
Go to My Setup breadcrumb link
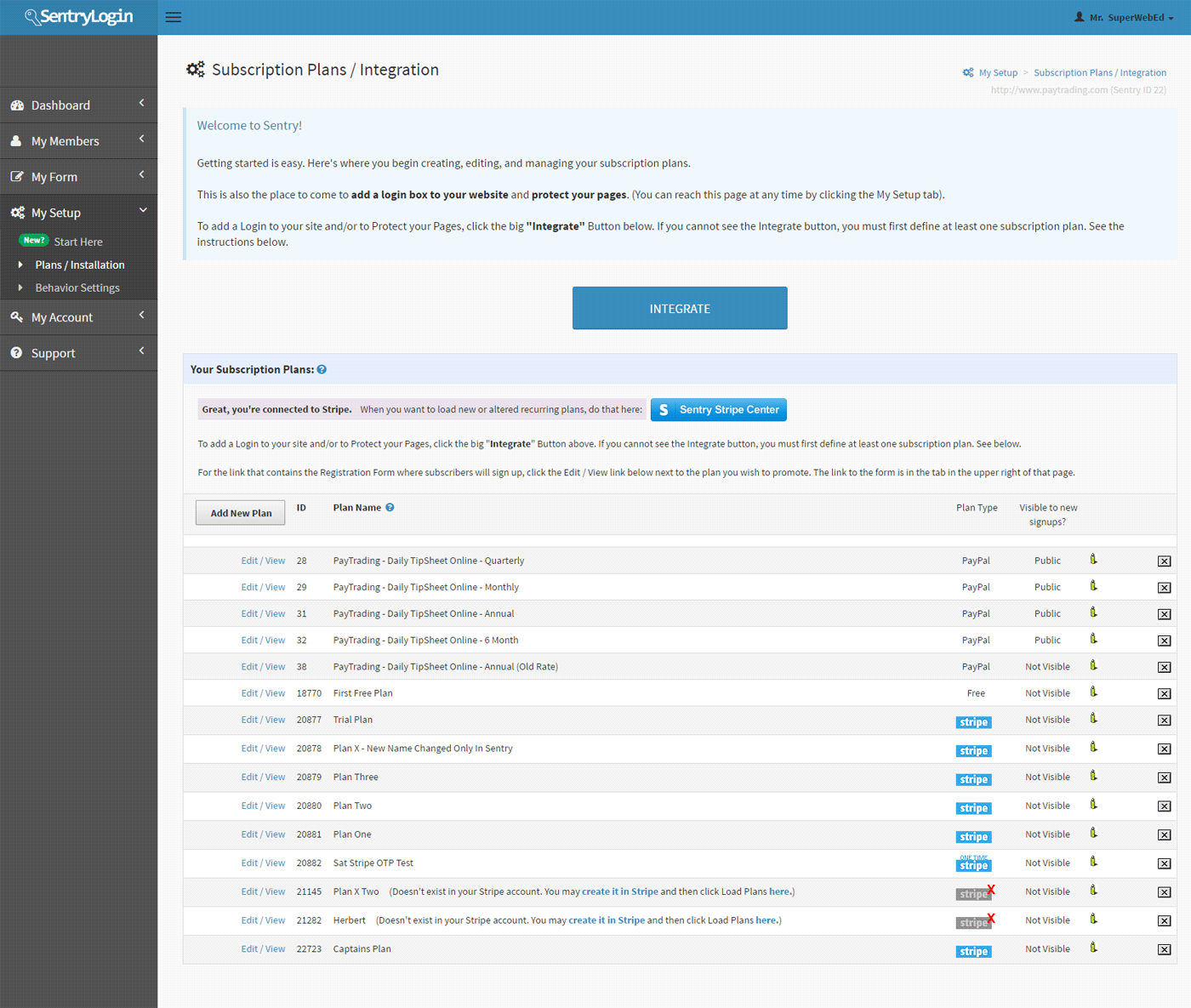coord(998,73)
